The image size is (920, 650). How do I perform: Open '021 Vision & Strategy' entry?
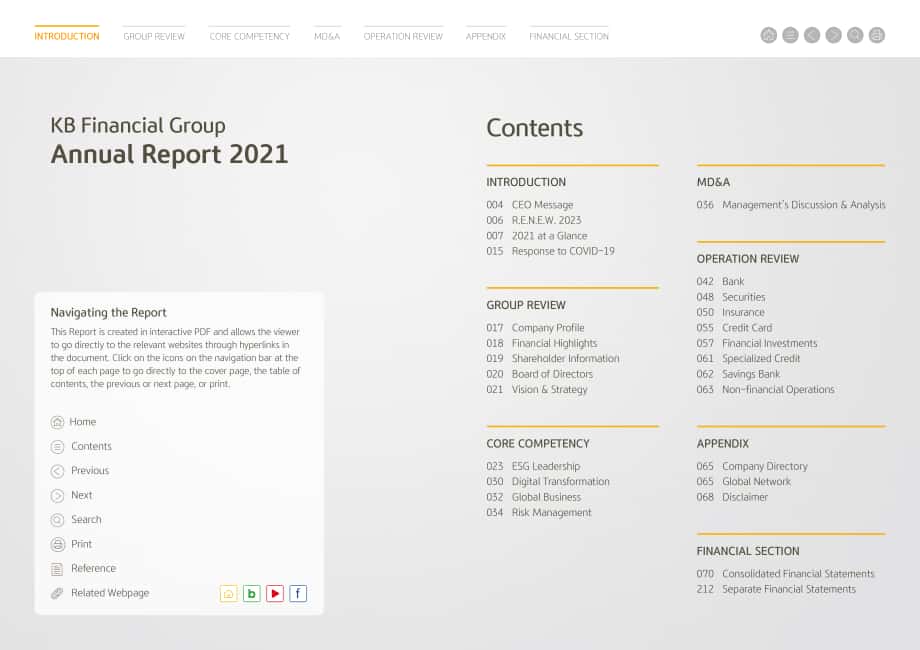pos(537,390)
